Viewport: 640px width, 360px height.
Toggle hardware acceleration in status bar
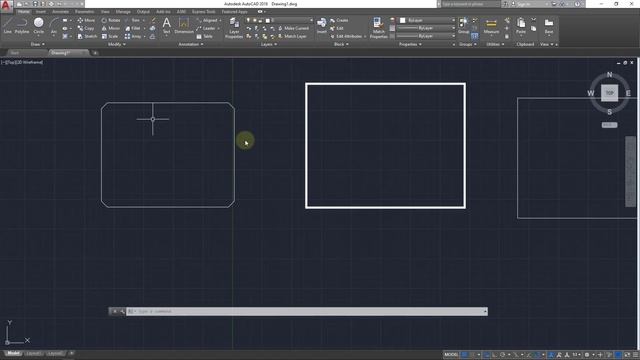pos(618,355)
